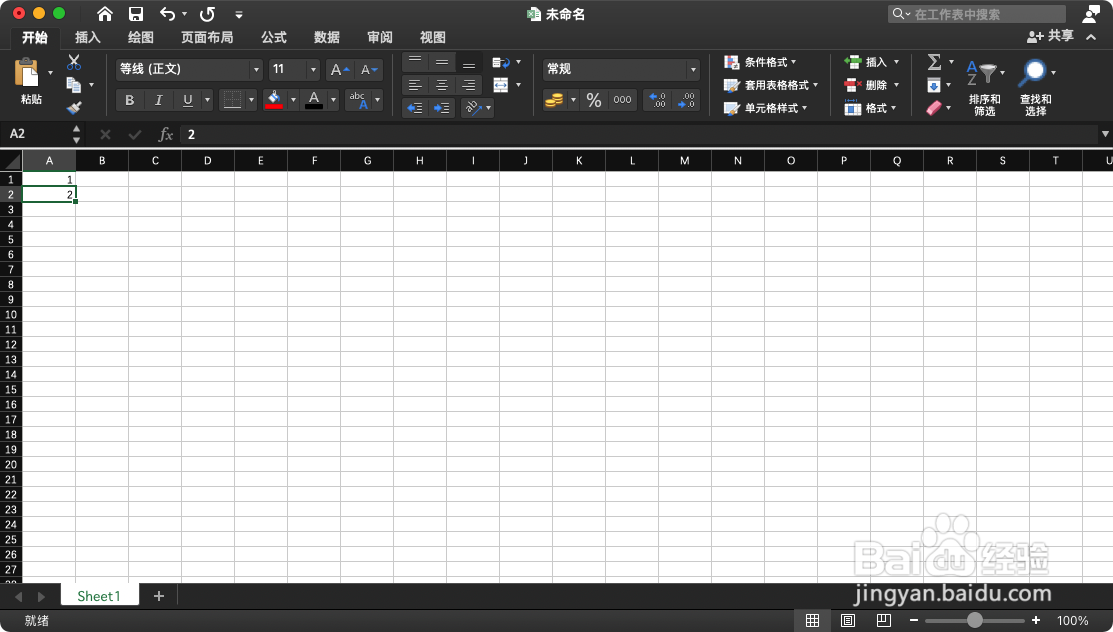Open the 数据 ribbon tab
Viewport: 1113px width, 632px height.
[327, 37]
